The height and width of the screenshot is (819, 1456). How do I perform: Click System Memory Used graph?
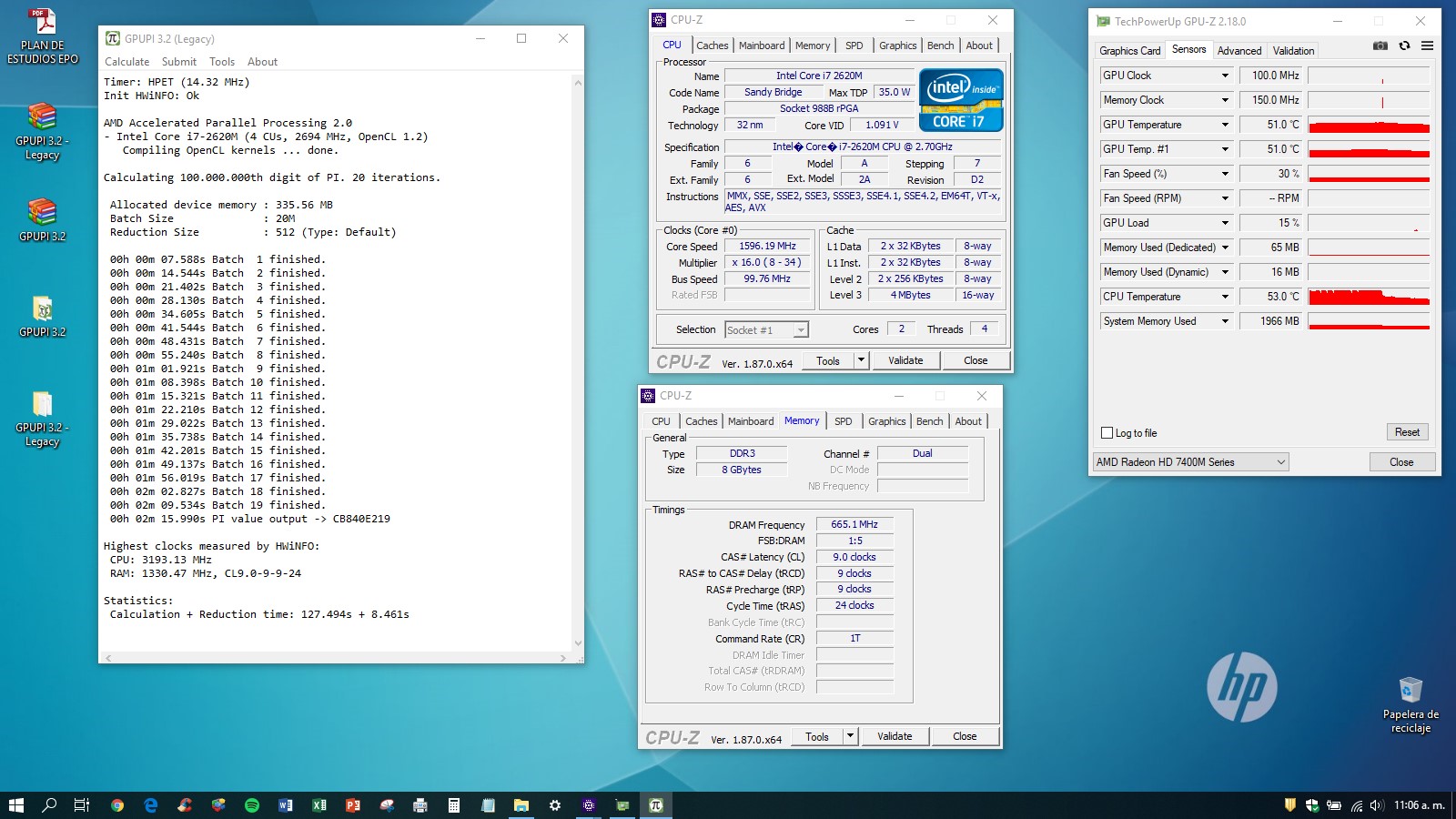pos(1369,321)
